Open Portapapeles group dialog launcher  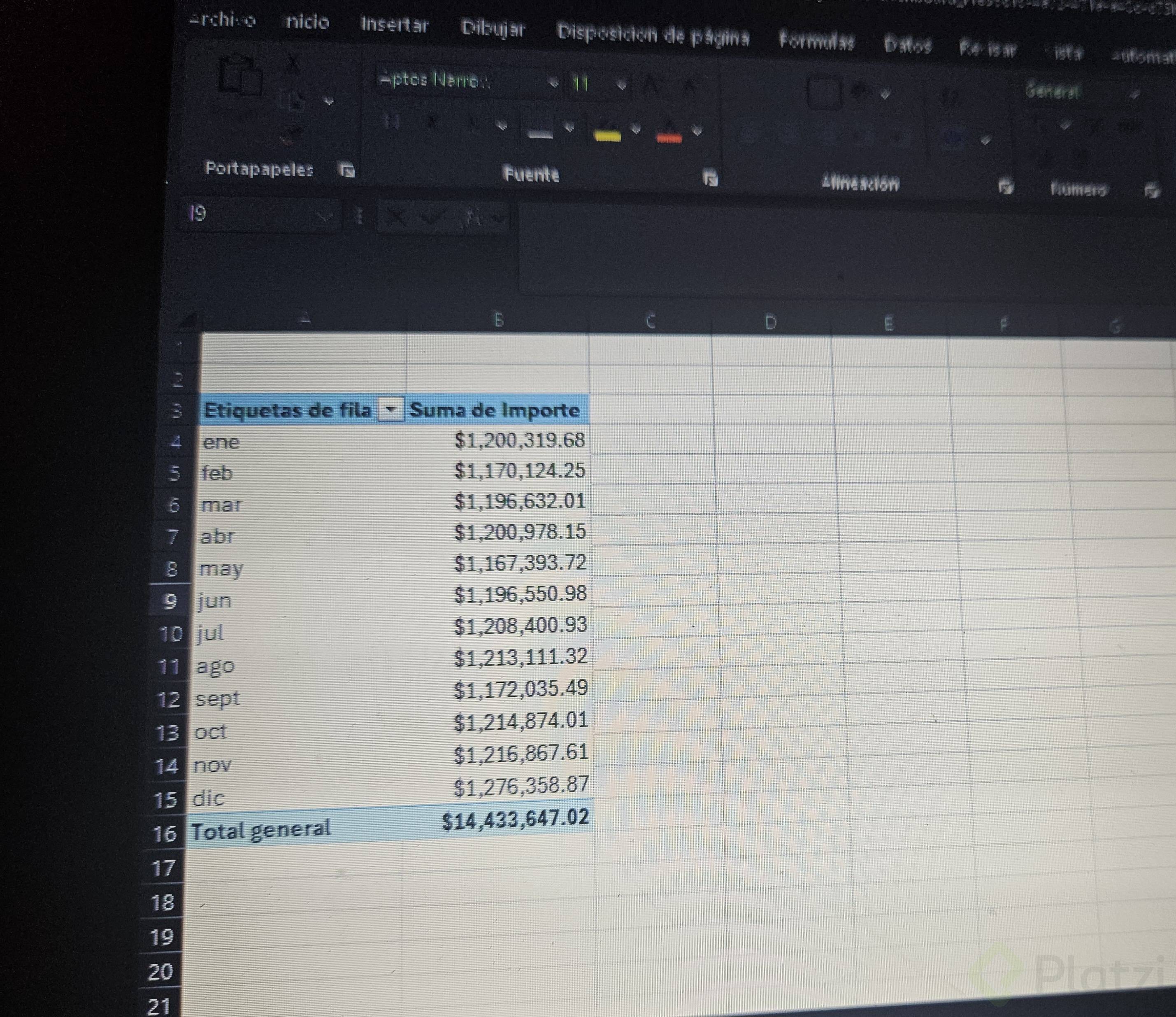346,170
